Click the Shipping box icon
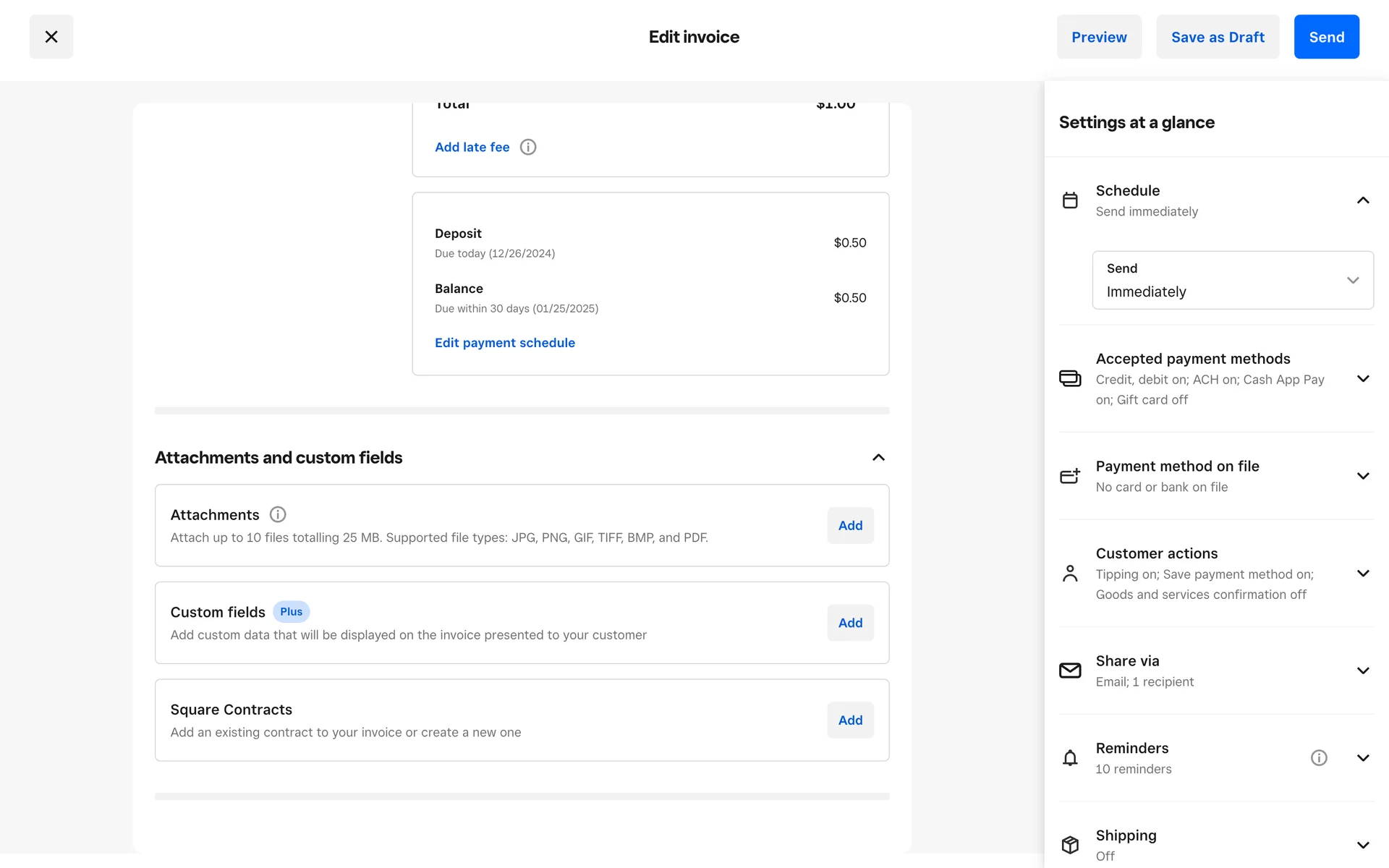Screen dimensions: 1389x868 [1070, 844]
